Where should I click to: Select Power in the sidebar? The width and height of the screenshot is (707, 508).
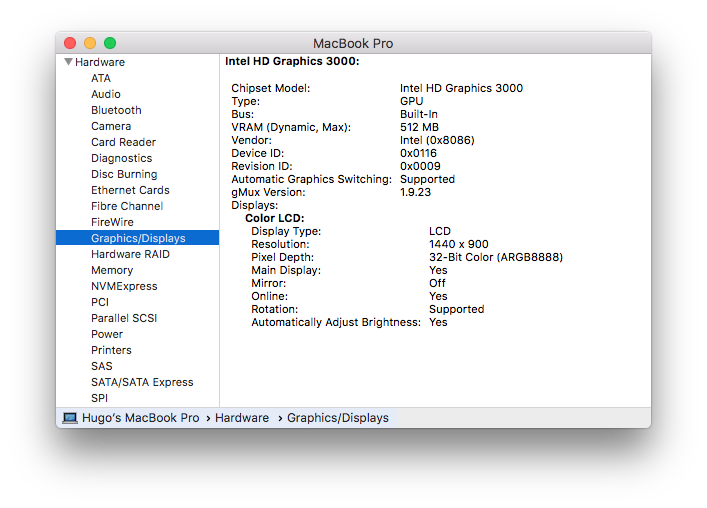(107, 334)
